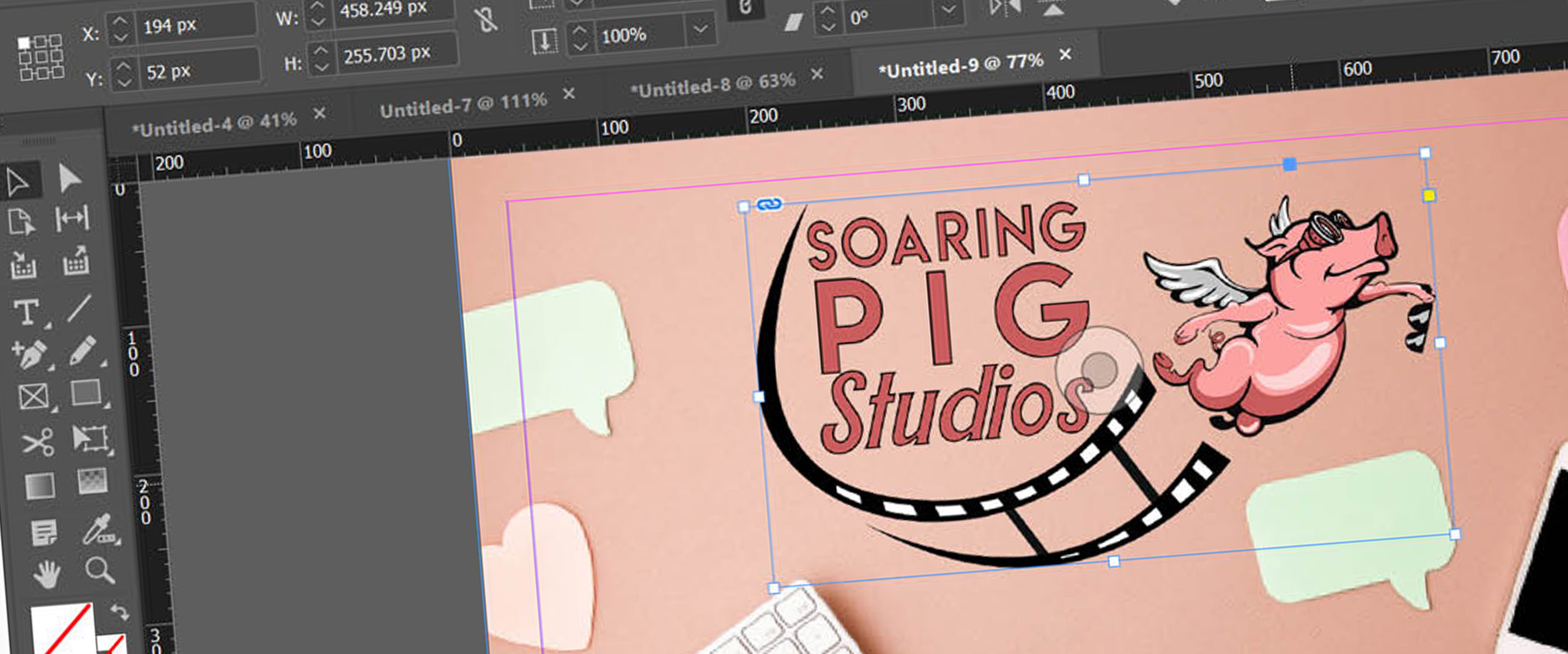Screen dimensions: 1568x654
Task: Switch to the Untitled-7 @ 111% tab
Action: point(463,105)
